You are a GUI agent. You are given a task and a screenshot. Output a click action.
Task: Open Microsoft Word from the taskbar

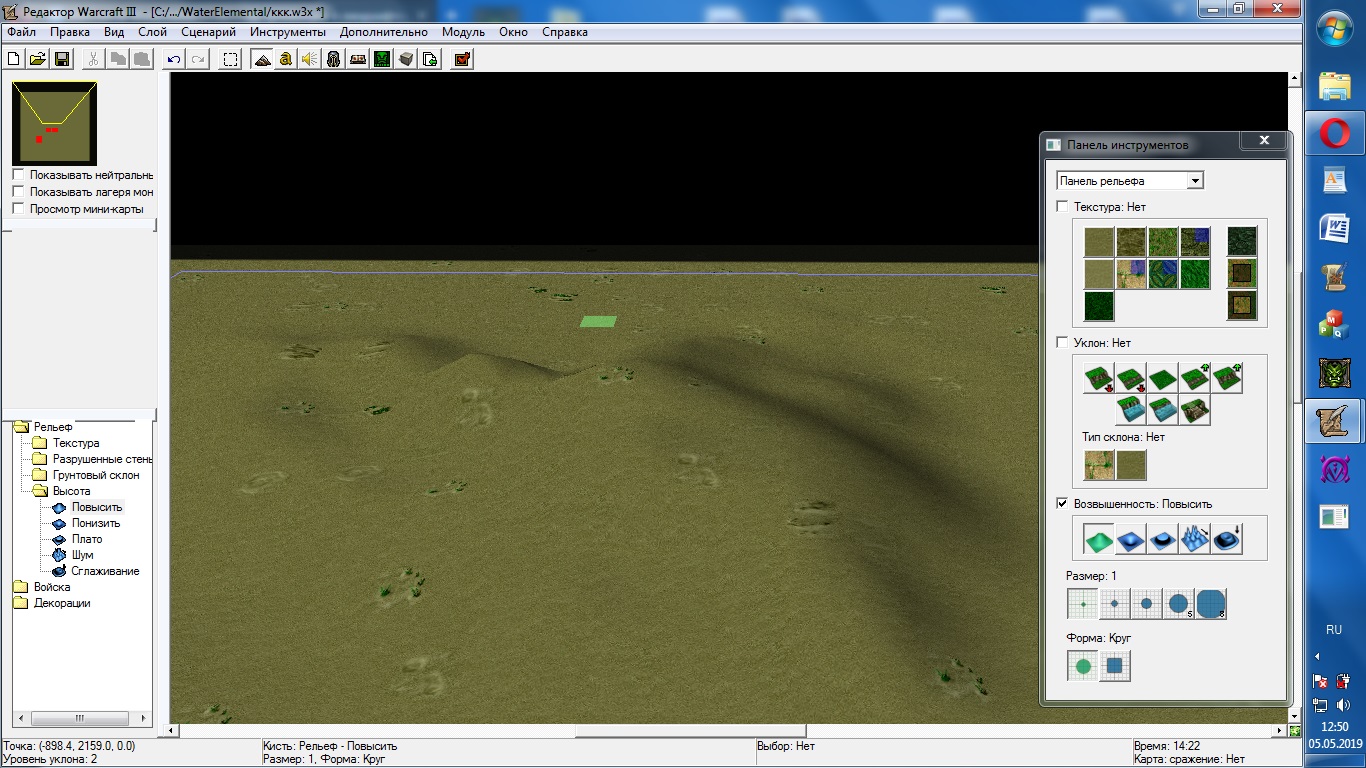1334,228
